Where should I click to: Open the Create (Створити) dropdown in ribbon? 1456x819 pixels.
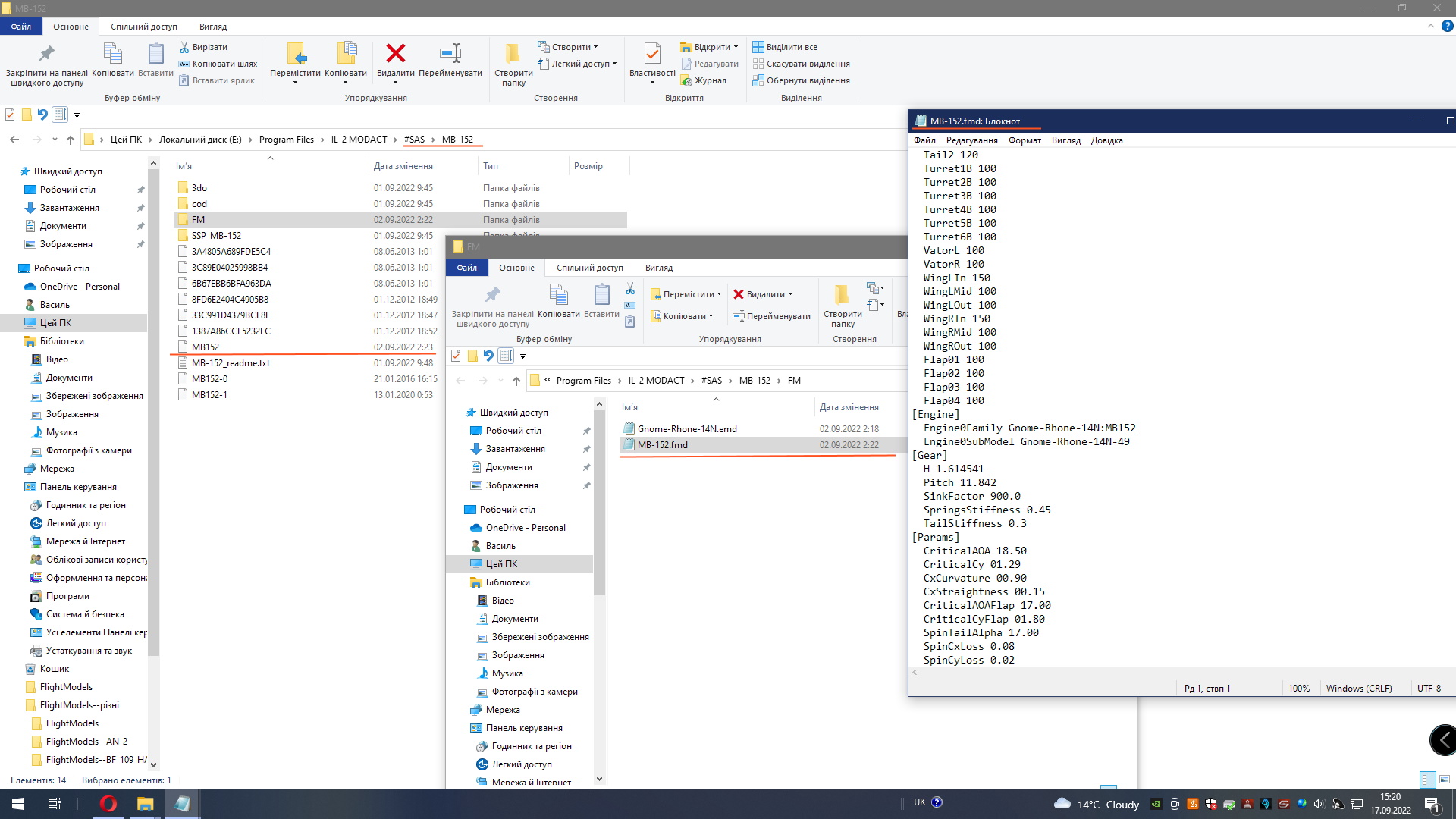(569, 47)
